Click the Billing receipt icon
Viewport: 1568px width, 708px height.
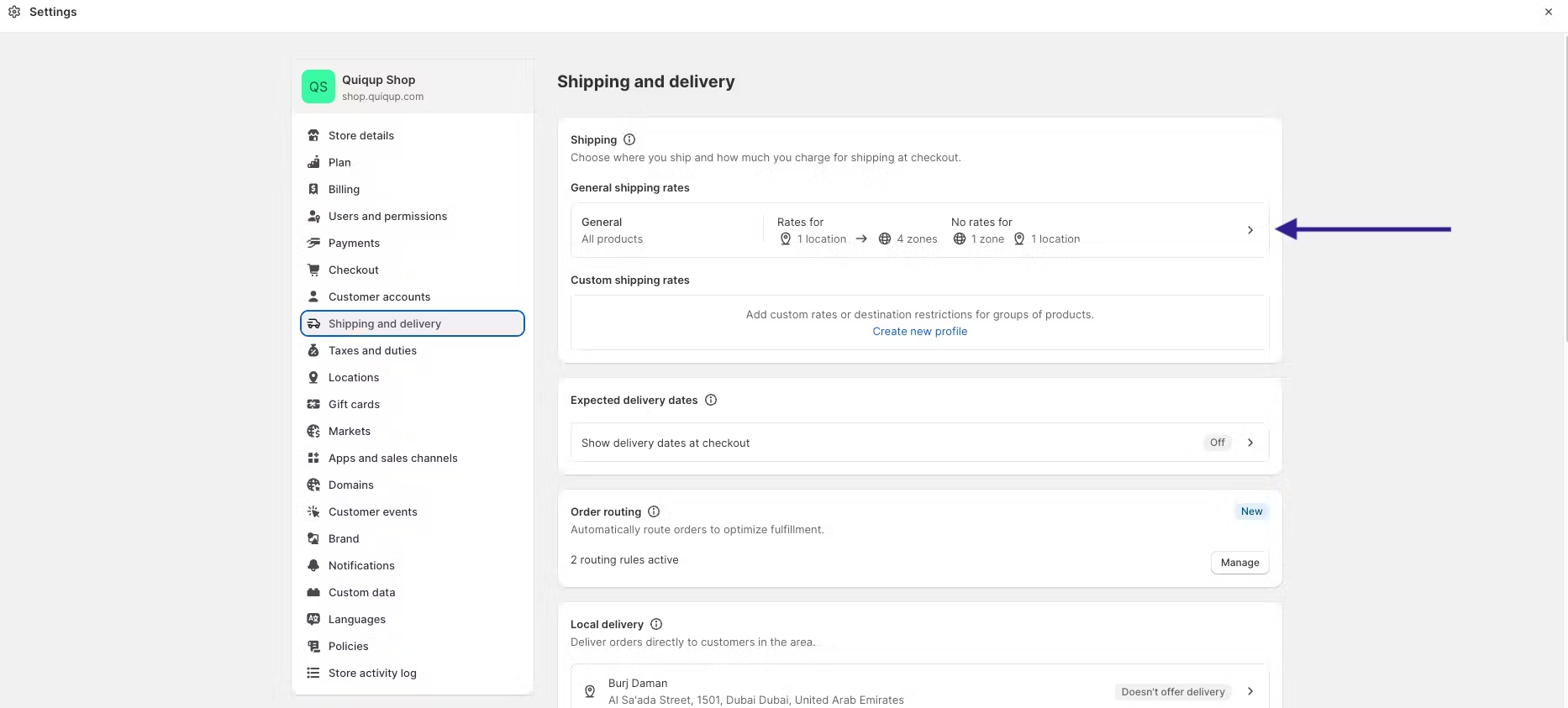coord(313,189)
